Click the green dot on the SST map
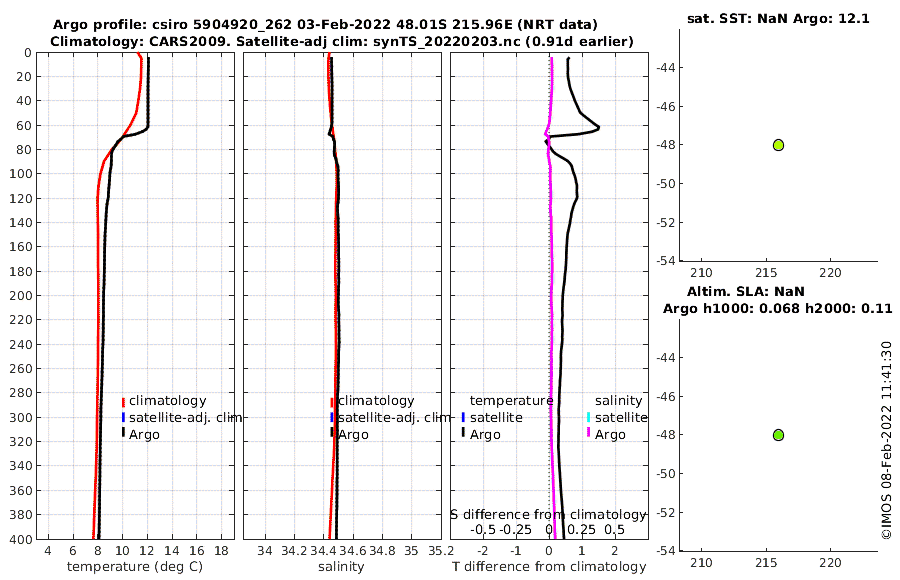Screen dimensions: 900x580 click(778, 145)
